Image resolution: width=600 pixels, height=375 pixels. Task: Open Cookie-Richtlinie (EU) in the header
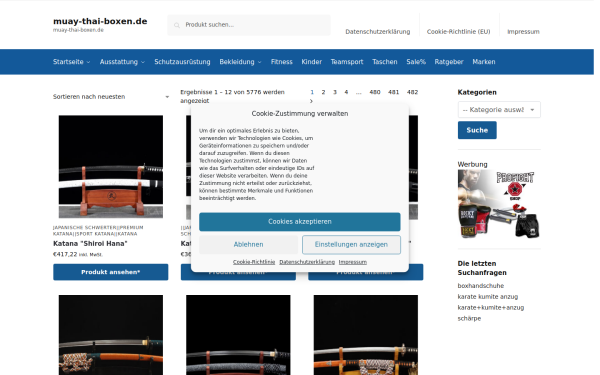point(458,32)
